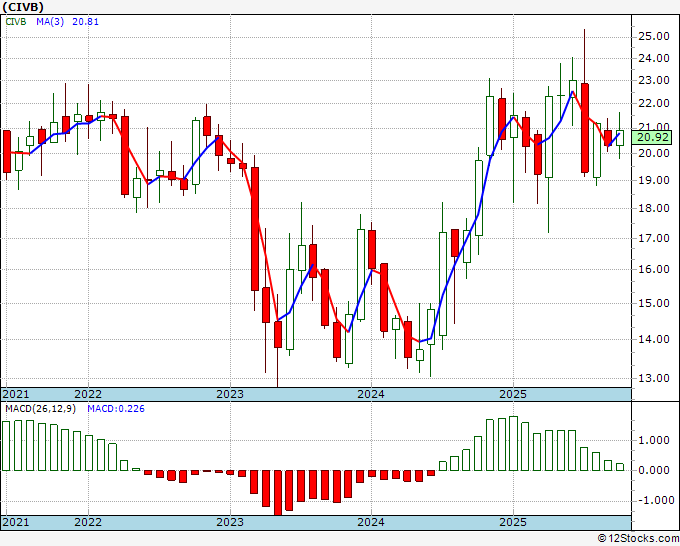680x546 pixels.
Task: Click 2022 on the MACD panel timeline
Action: 88,522
